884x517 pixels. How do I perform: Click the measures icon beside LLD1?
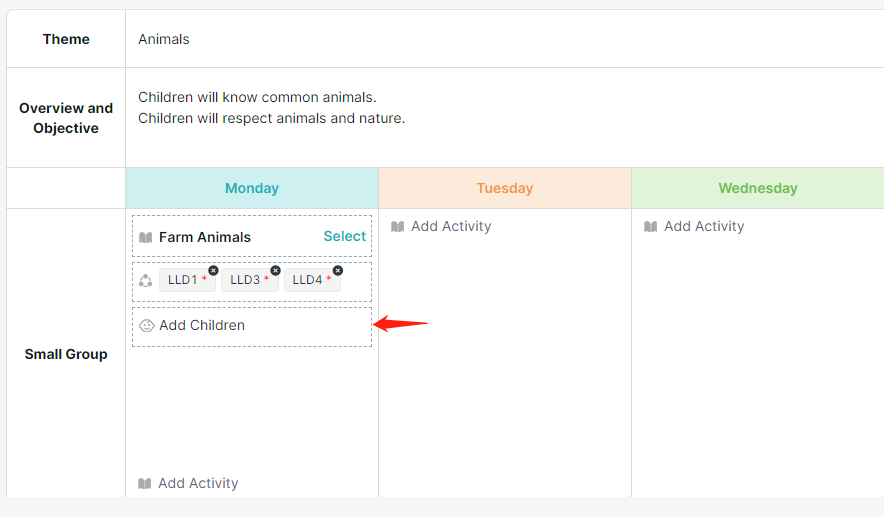click(x=145, y=280)
